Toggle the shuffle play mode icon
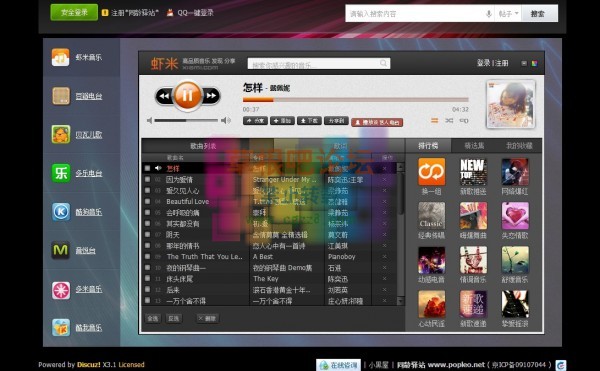This screenshot has width=600, height=371. click(449, 120)
